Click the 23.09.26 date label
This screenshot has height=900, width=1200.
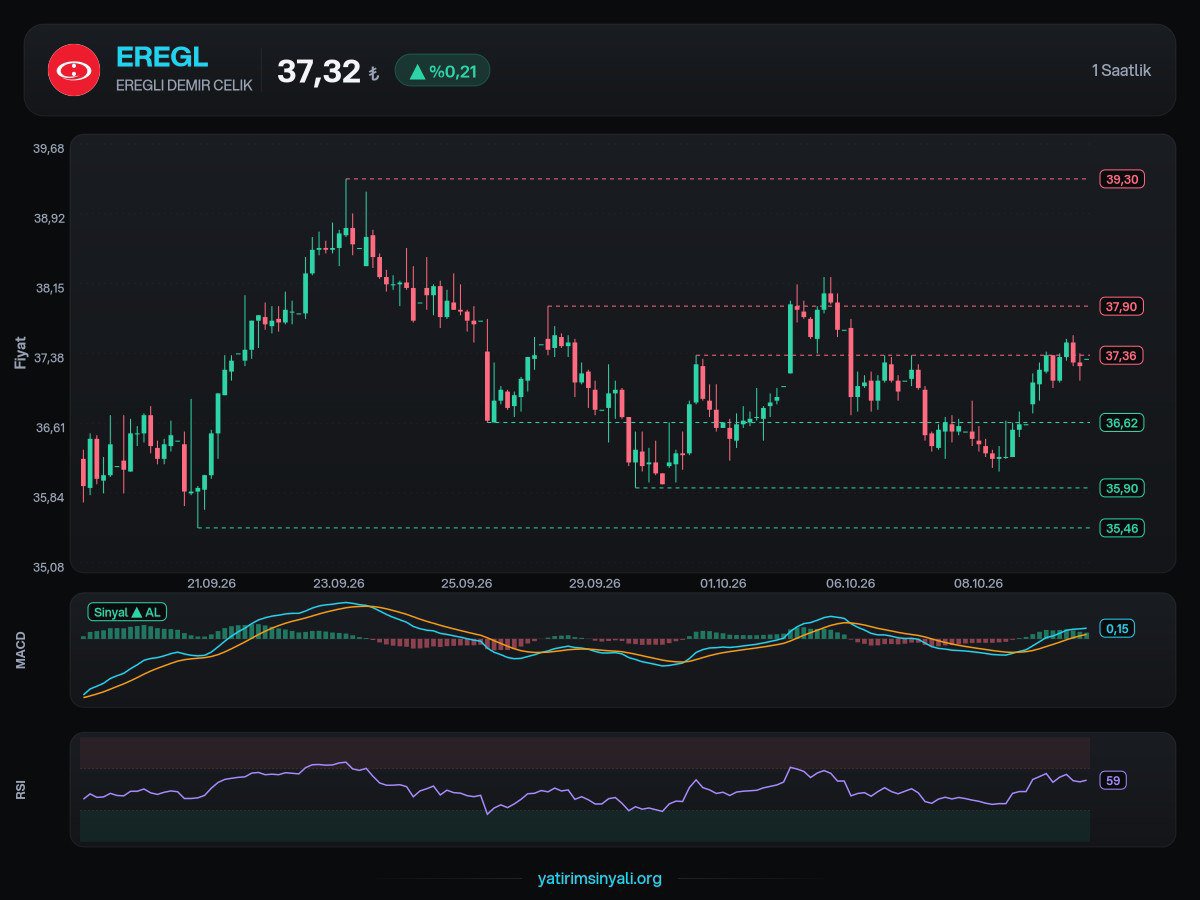click(339, 583)
